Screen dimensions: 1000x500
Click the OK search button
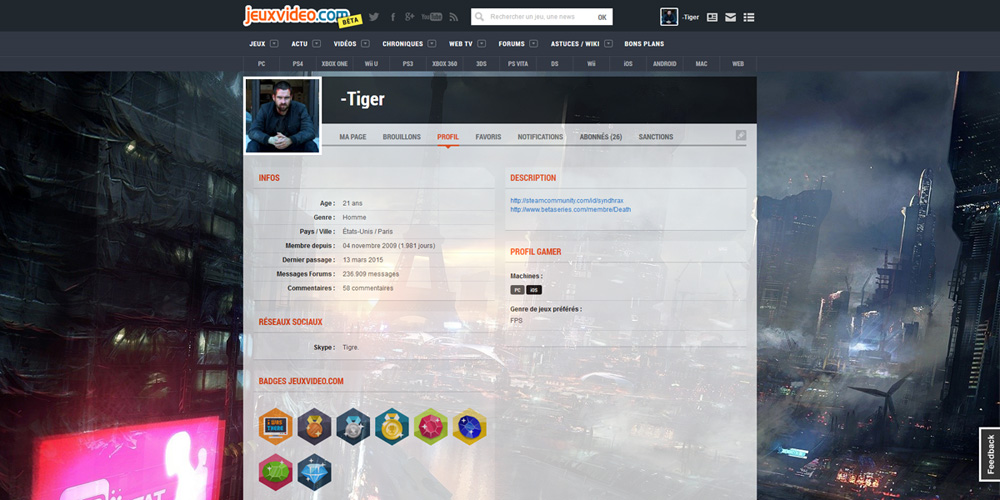point(602,17)
